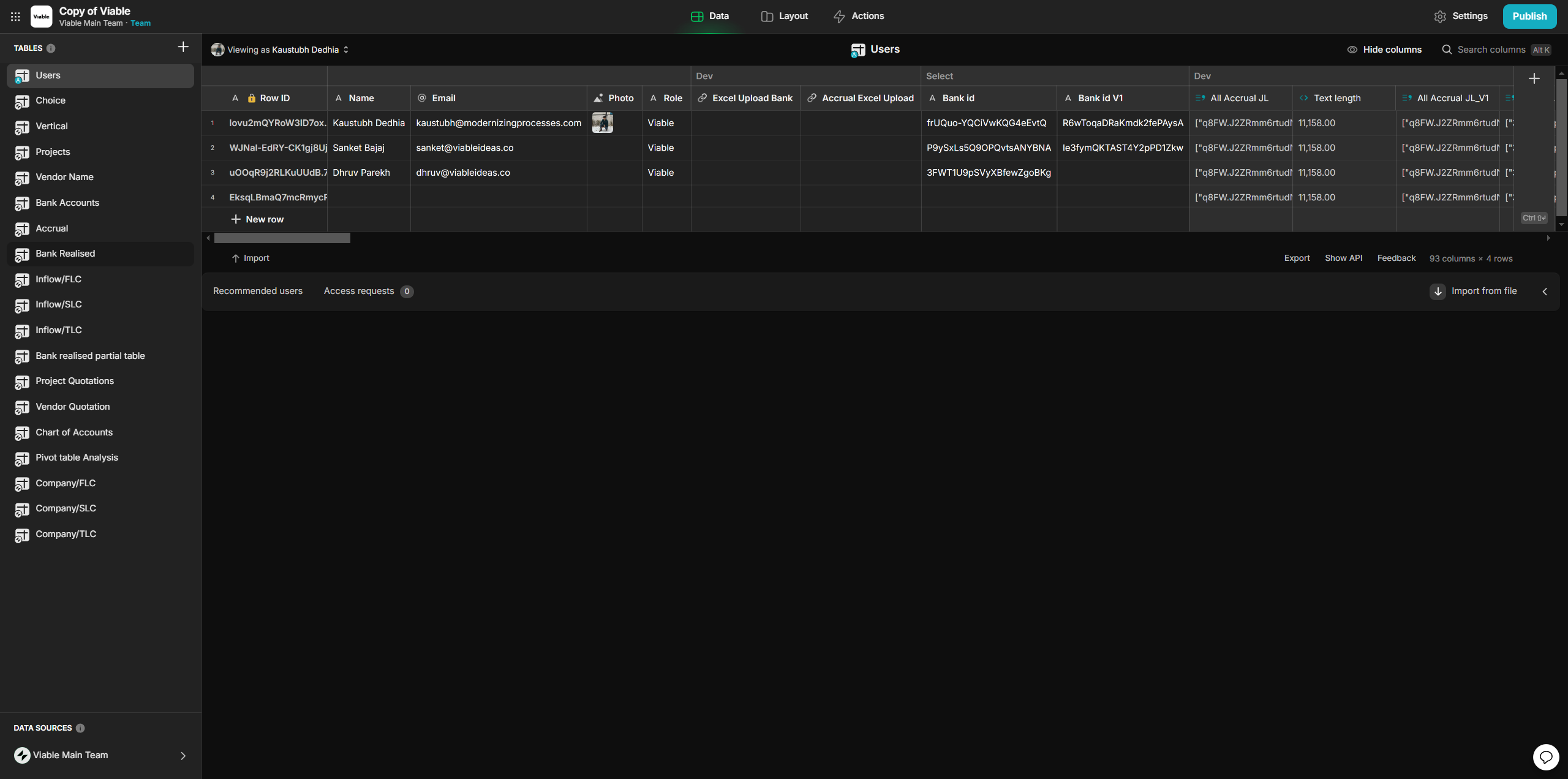Click Kaustubh Dedhia's photo thumbnail

click(603, 122)
